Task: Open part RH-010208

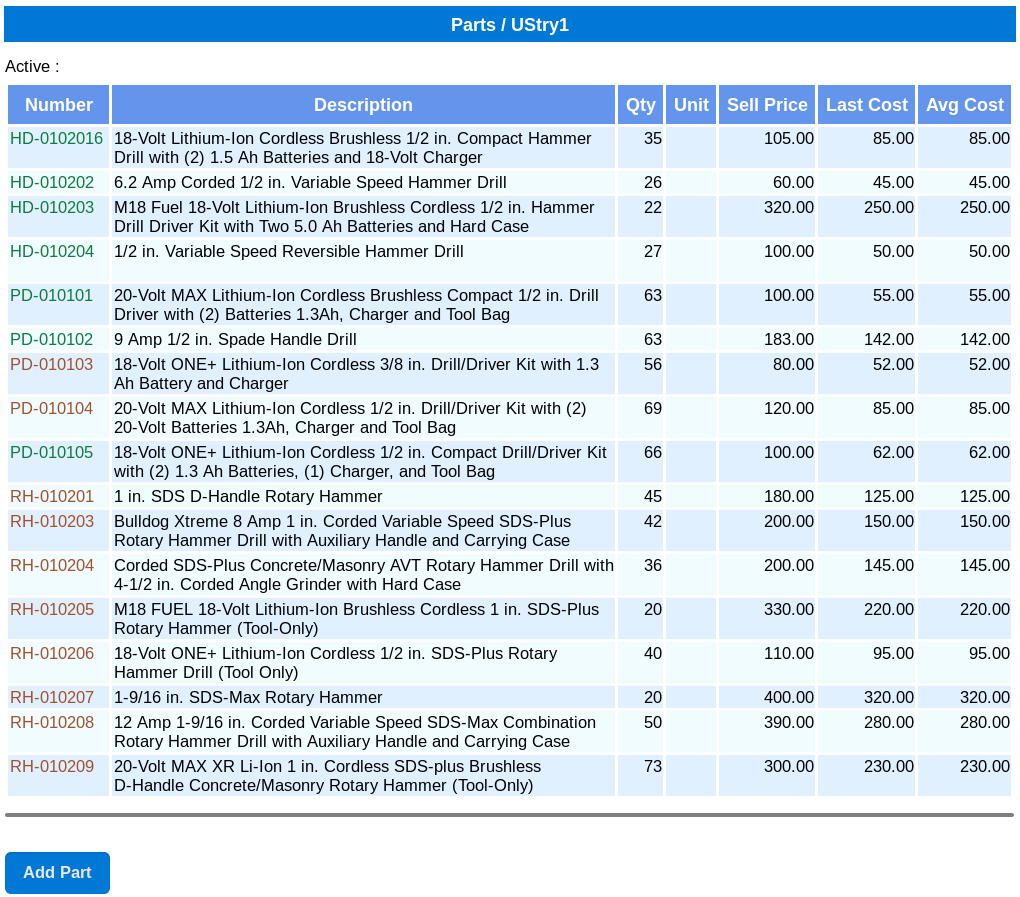Action: click(x=52, y=722)
